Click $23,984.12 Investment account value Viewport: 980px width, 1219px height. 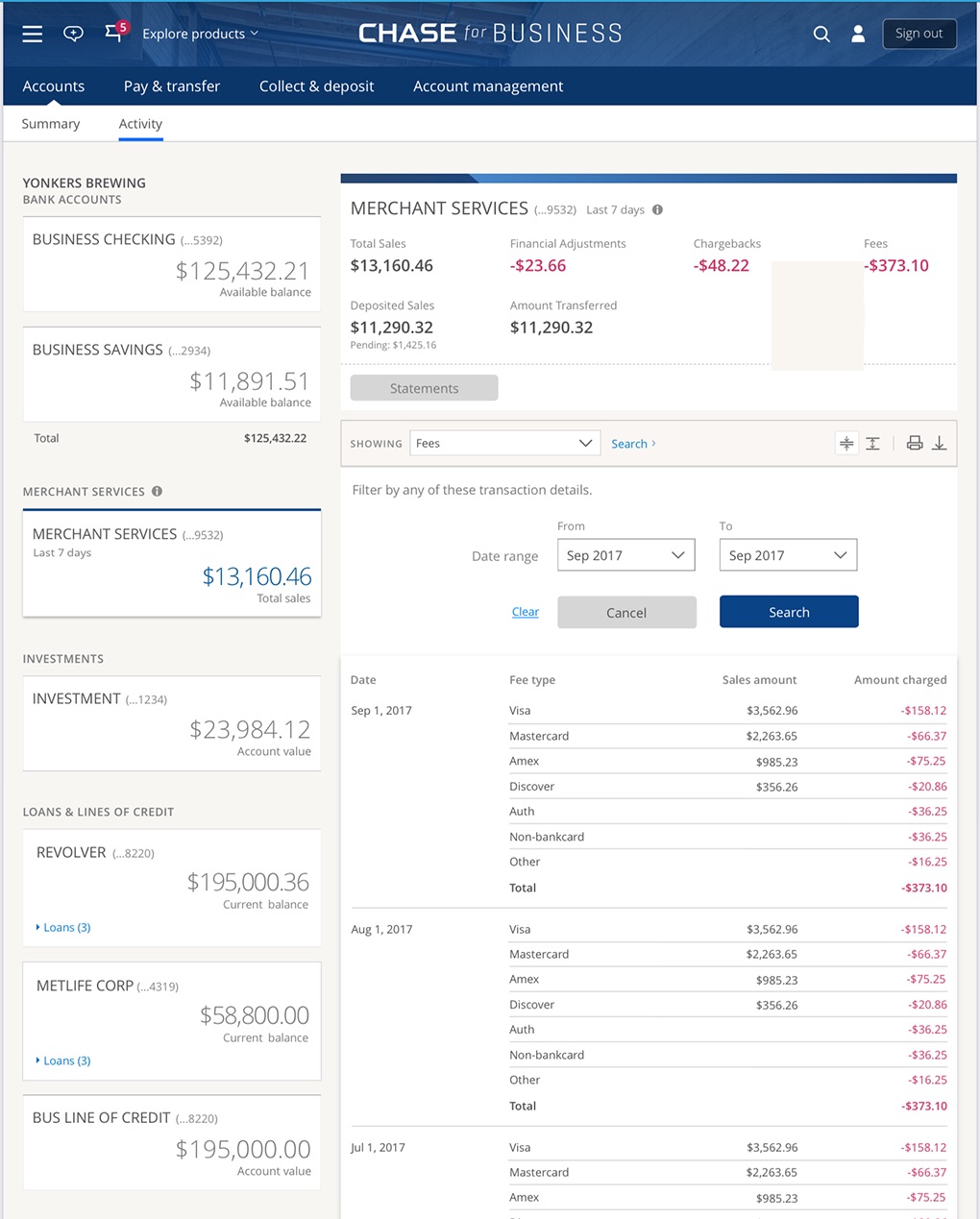click(250, 730)
